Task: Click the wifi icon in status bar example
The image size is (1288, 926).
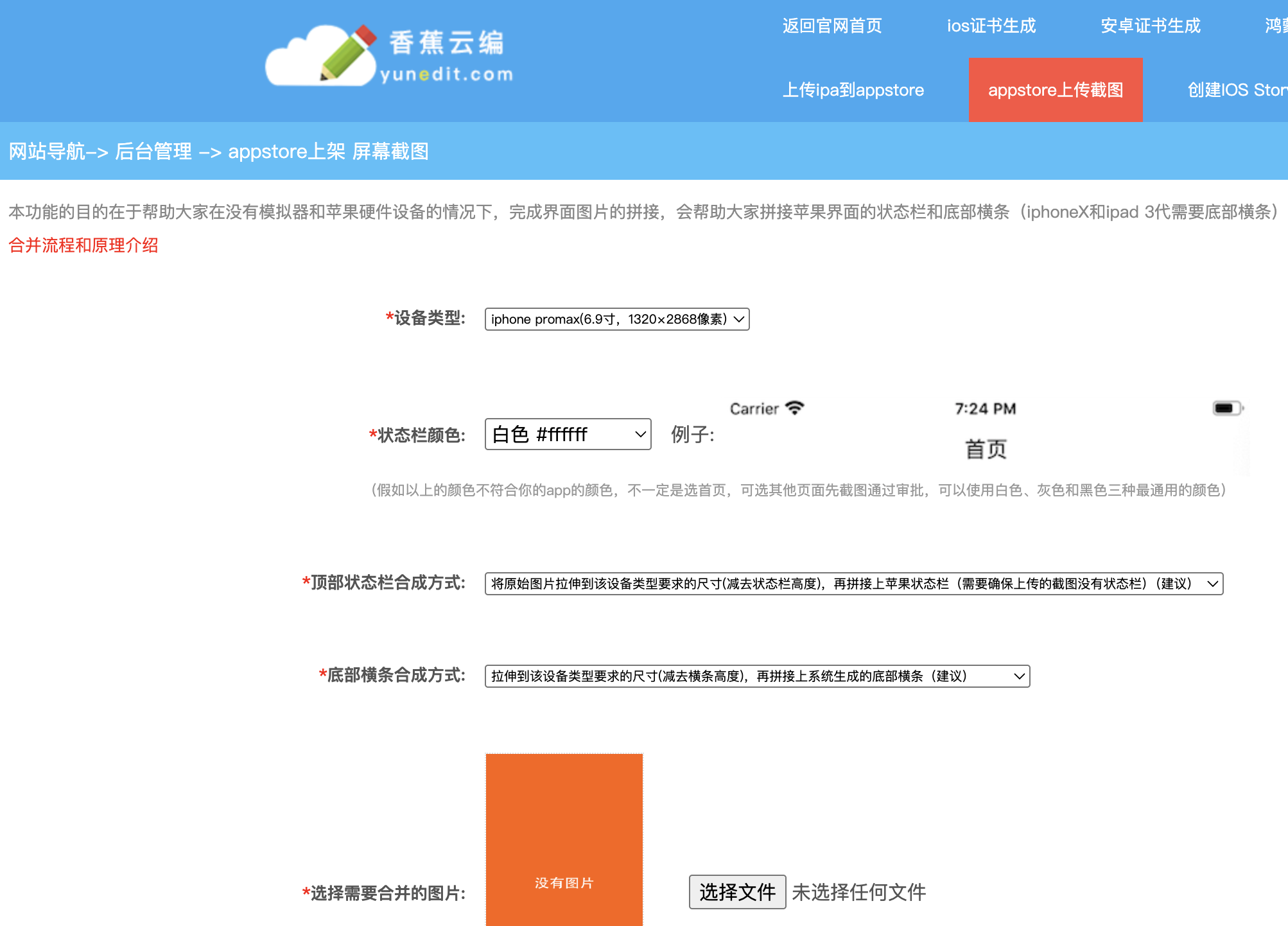Action: point(795,408)
